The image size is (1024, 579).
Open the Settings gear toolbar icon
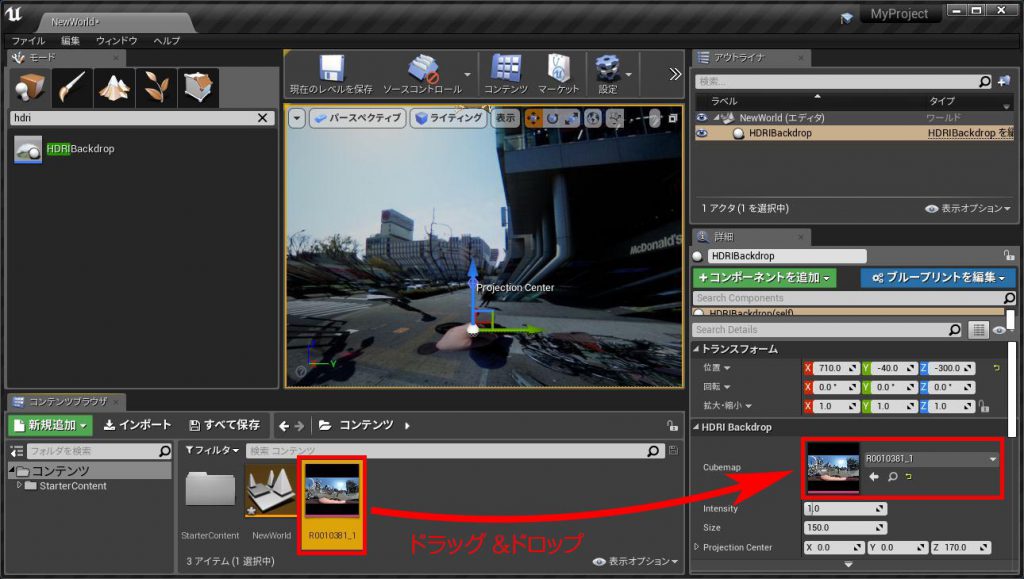[x=607, y=68]
